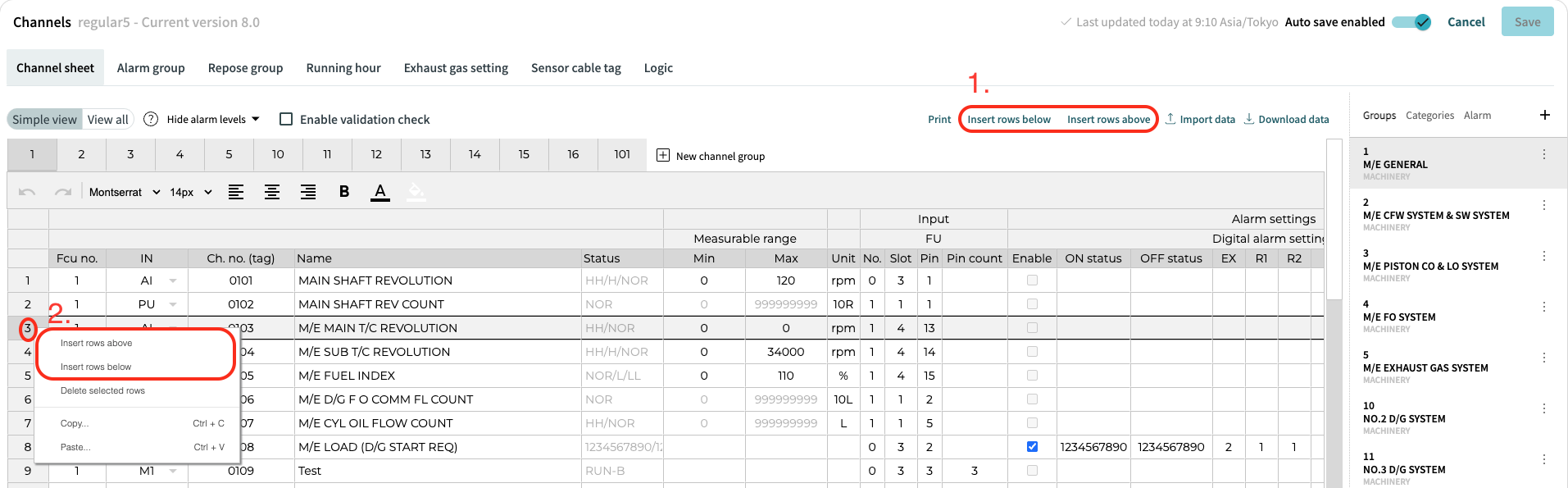Screen dimensions: 1568x488
Task: Open options for M/E PISTON CO & LO SYSTEM
Action: coord(1544,256)
